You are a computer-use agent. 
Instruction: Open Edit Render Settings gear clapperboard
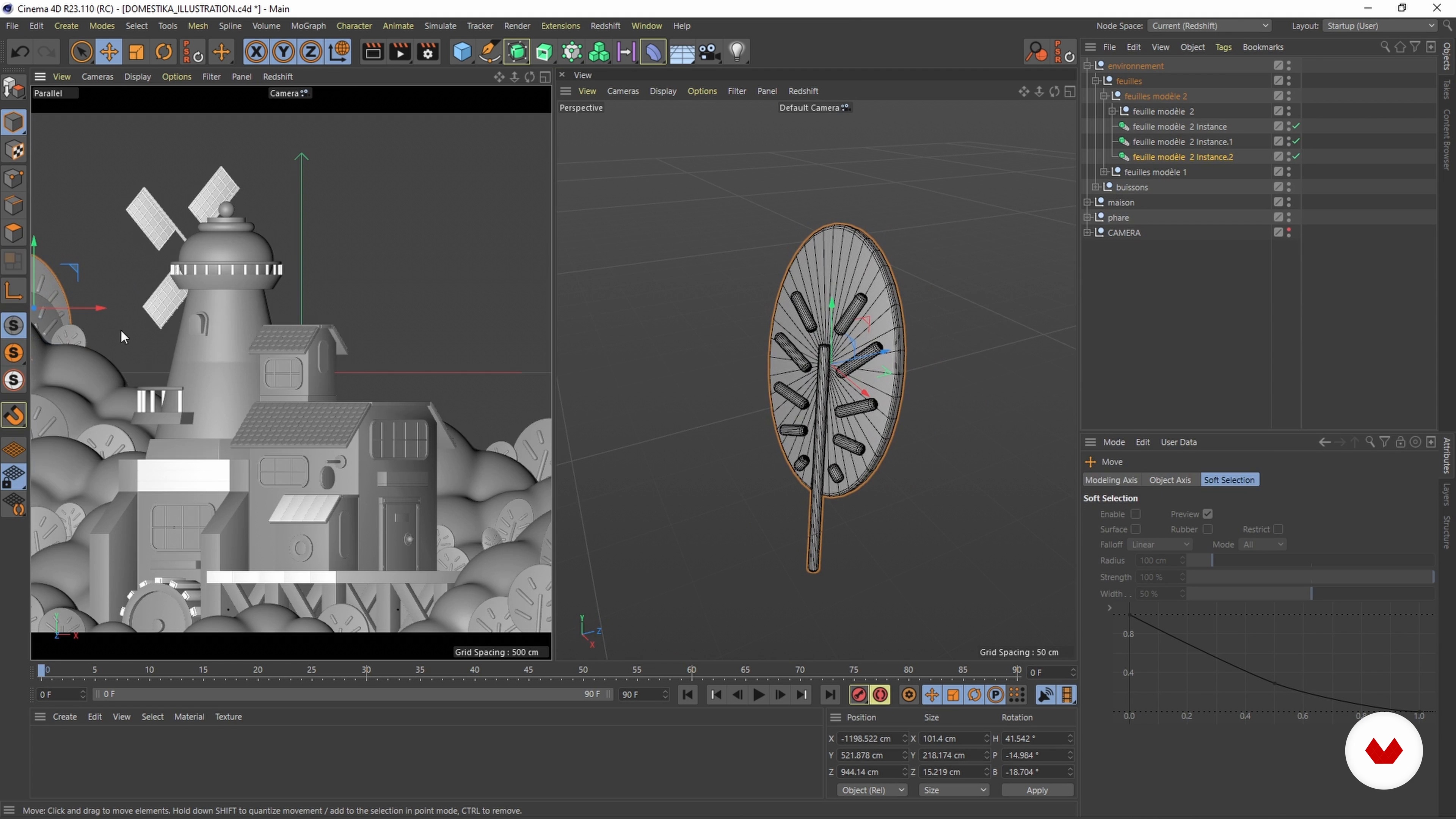pos(428,52)
